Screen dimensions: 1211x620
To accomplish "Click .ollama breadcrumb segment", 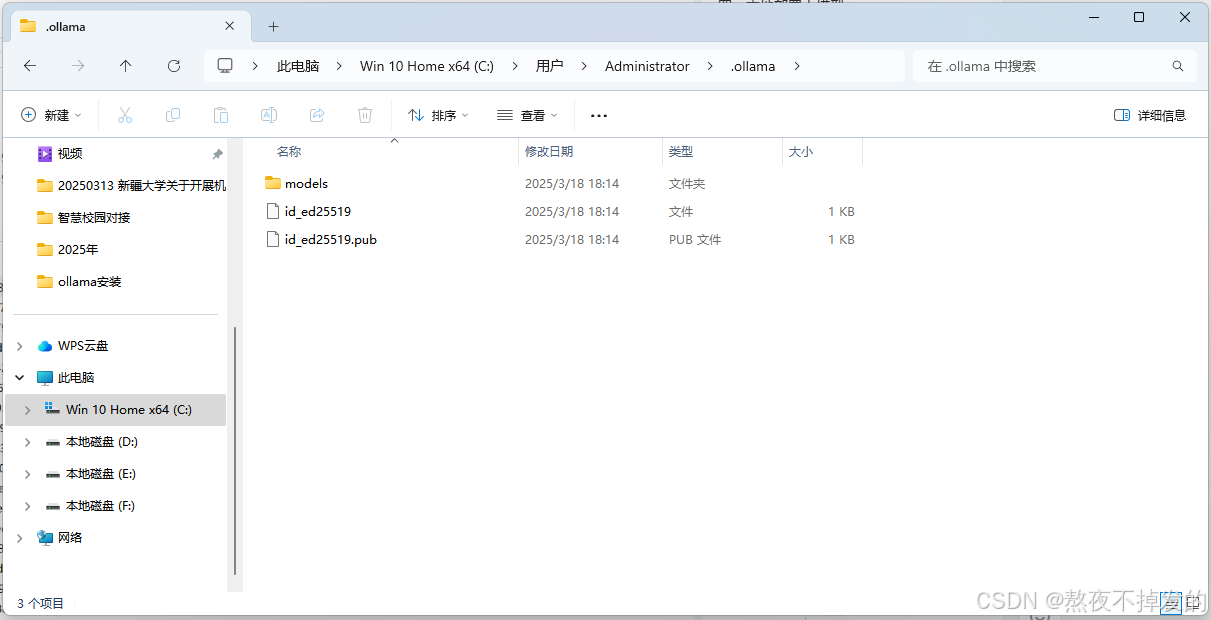I will pos(753,66).
